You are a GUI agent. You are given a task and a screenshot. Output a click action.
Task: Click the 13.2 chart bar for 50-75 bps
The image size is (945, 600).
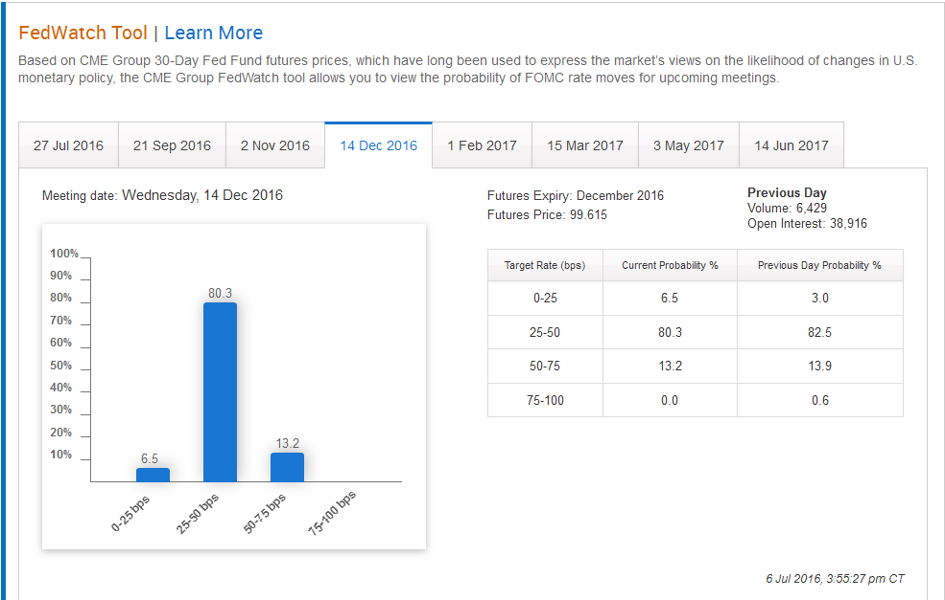[x=287, y=467]
